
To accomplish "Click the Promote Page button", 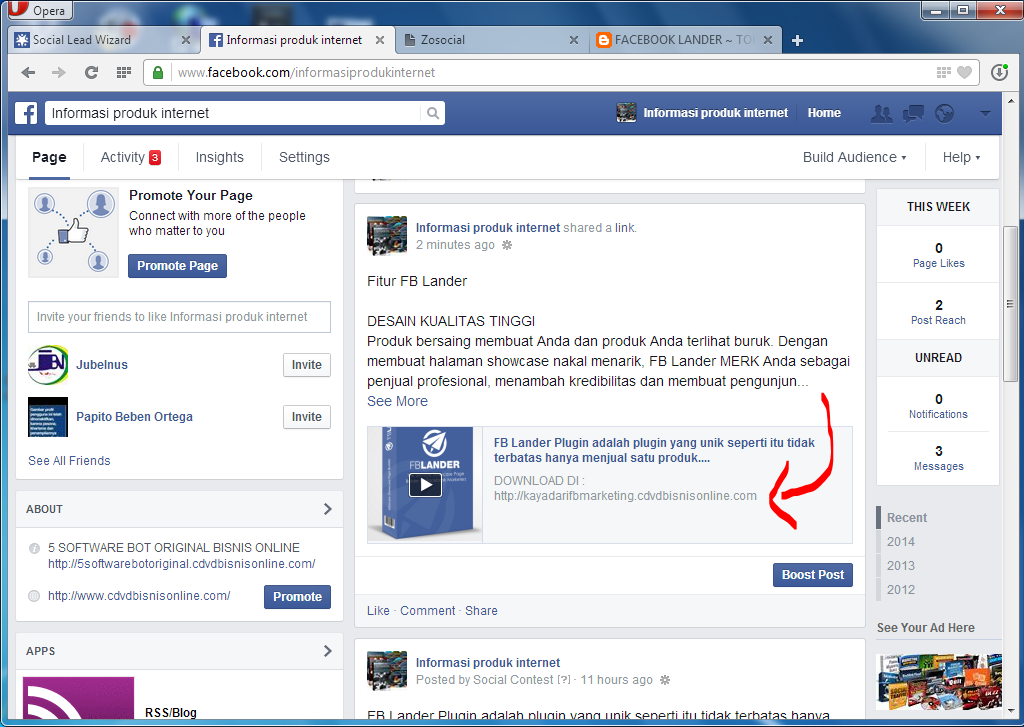I will point(178,266).
